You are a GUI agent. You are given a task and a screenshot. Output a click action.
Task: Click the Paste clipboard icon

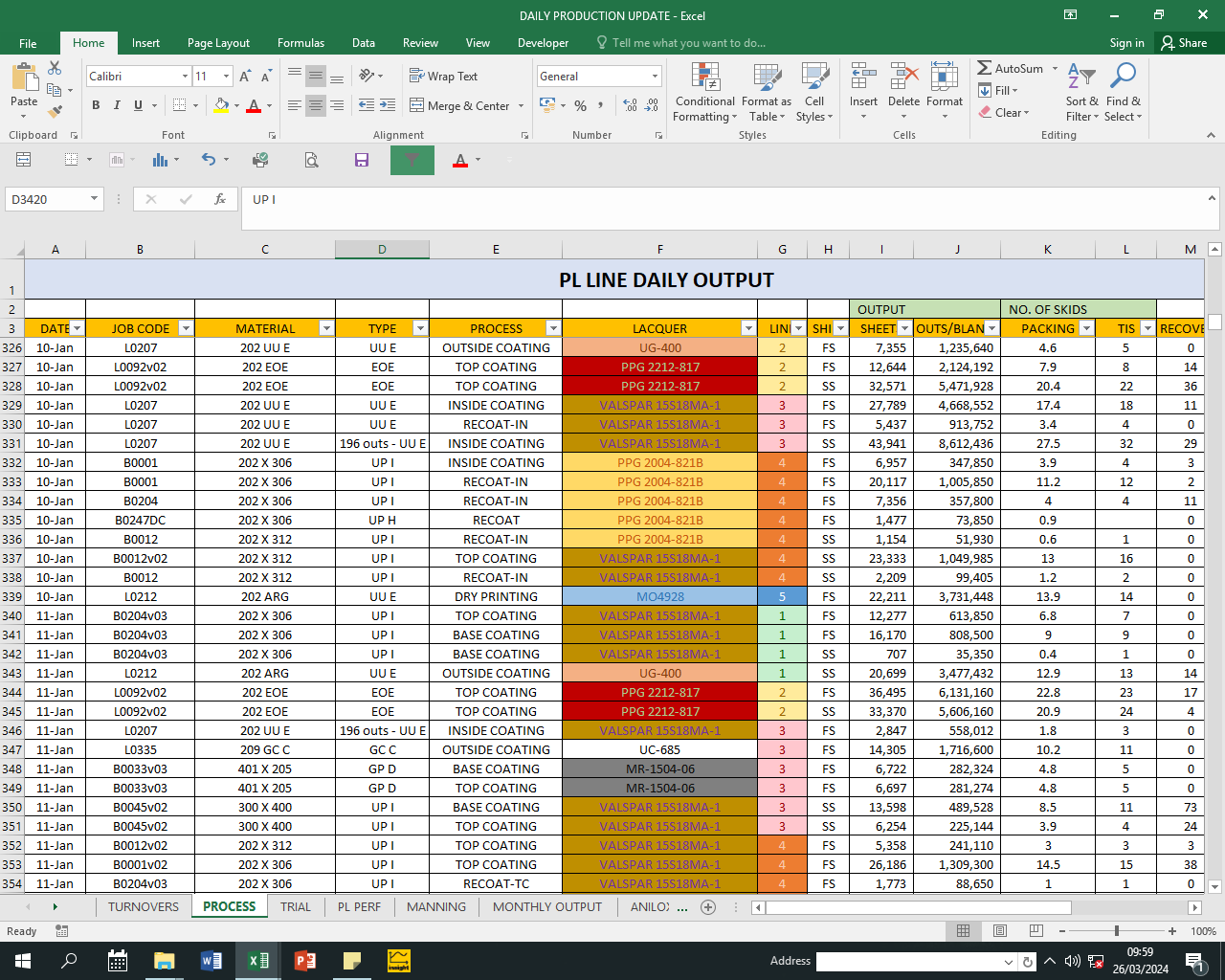(24, 78)
